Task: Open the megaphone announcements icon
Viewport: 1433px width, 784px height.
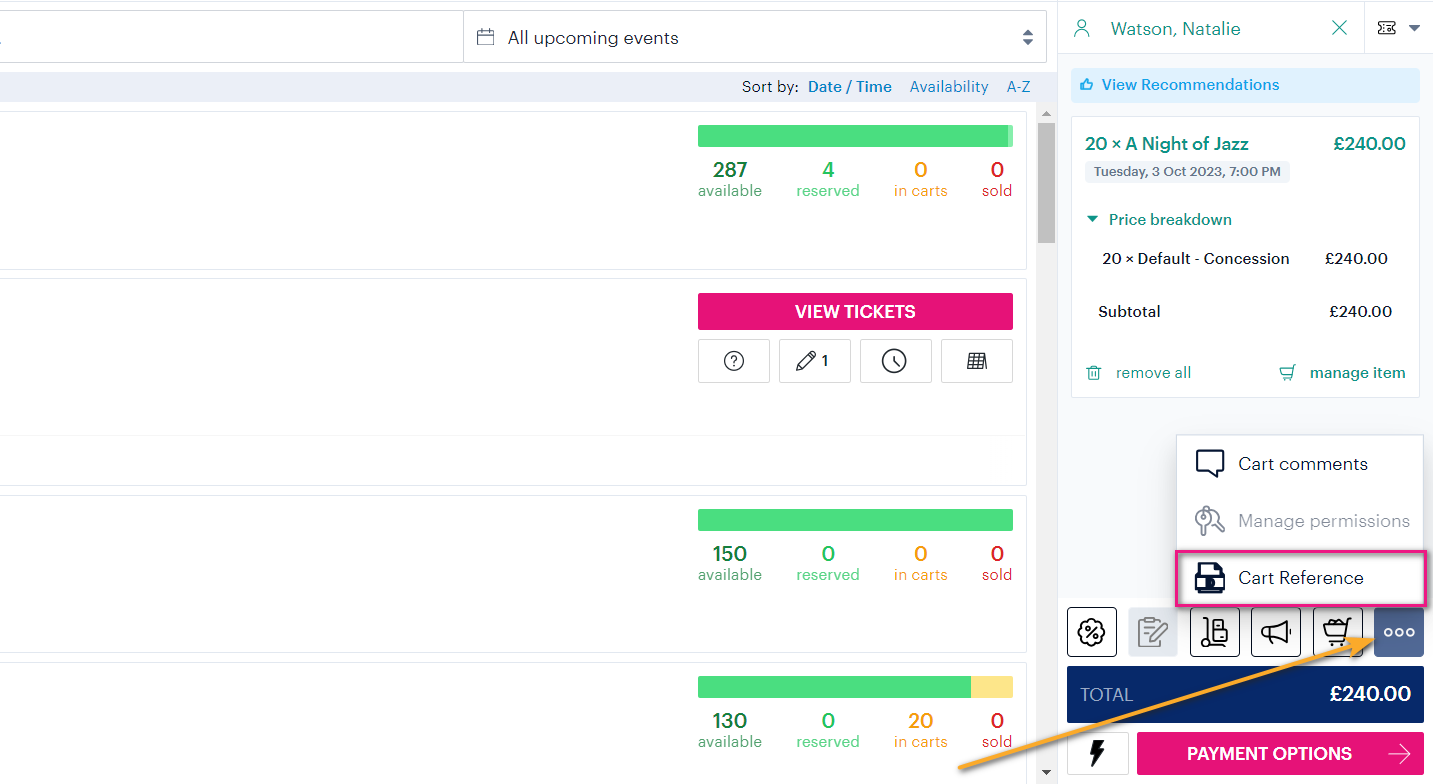Action: pyautogui.click(x=1276, y=631)
